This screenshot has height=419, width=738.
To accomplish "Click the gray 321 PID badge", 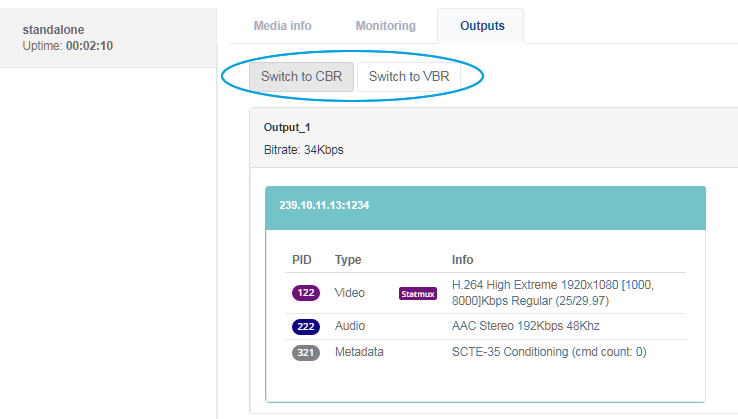I will pos(306,352).
